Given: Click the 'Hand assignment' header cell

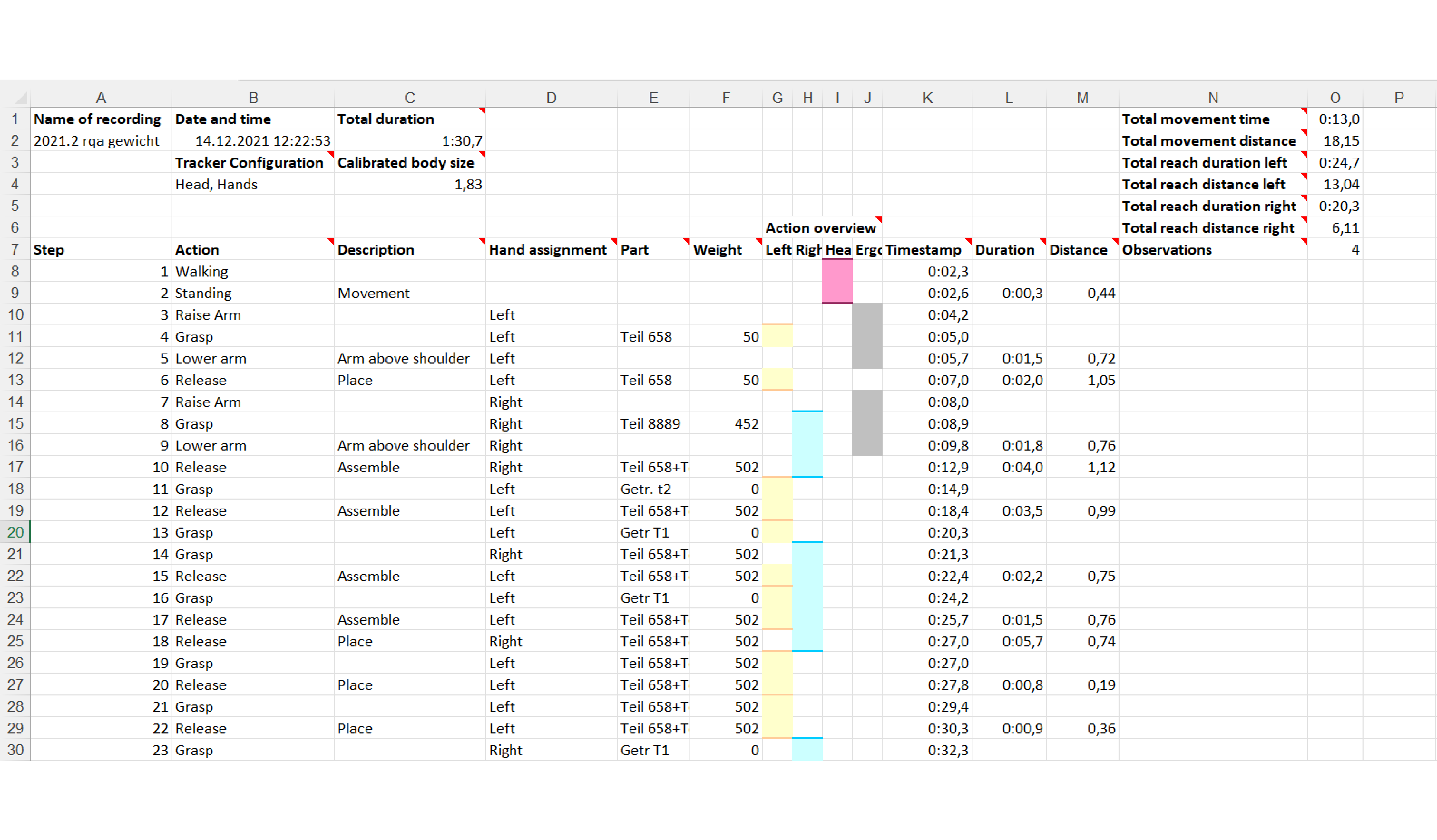Looking at the screenshot, I should [x=551, y=249].
